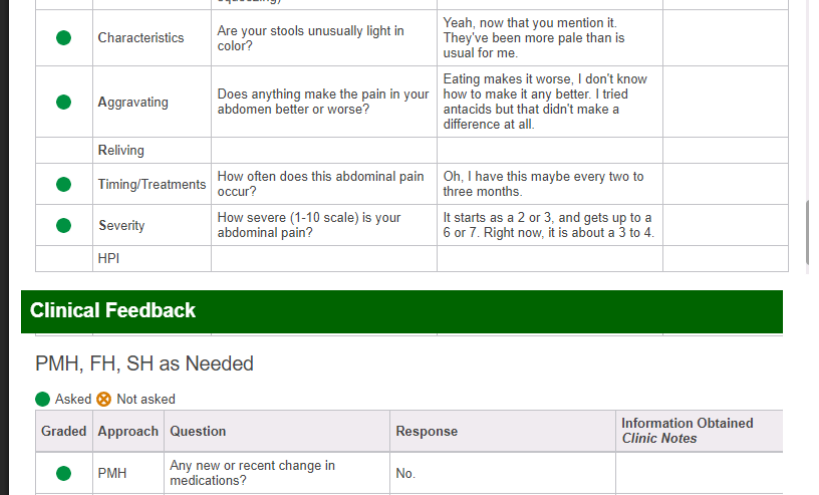Click the stools light in color question
This screenshot has height=495, width=819.
click(x=310, y=38)
